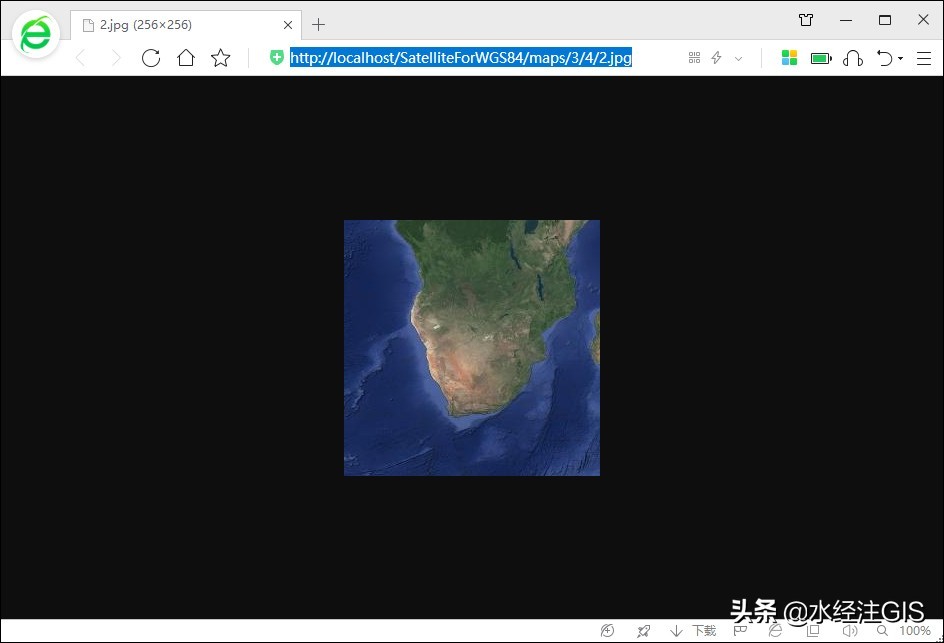Reload the page with the refresh icon
Image resolution: width=944 pixels, height=643 pixels.
(x=151, y=58)
